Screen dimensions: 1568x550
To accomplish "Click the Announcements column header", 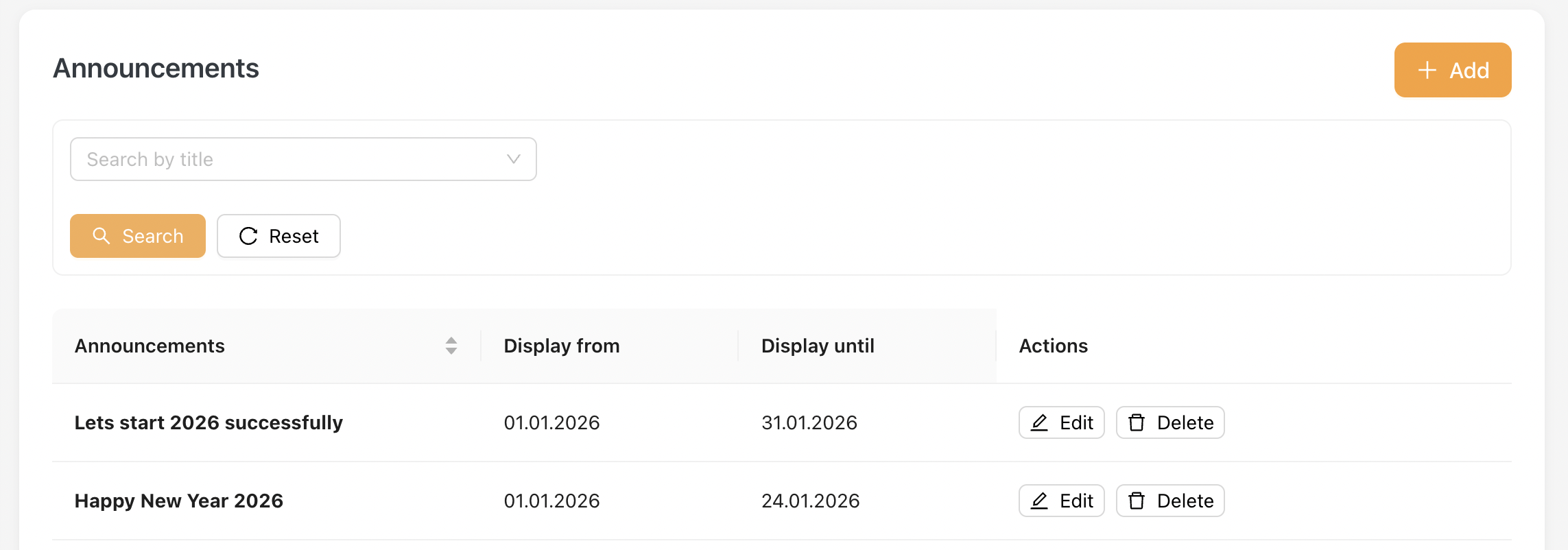I will point(150,346).
